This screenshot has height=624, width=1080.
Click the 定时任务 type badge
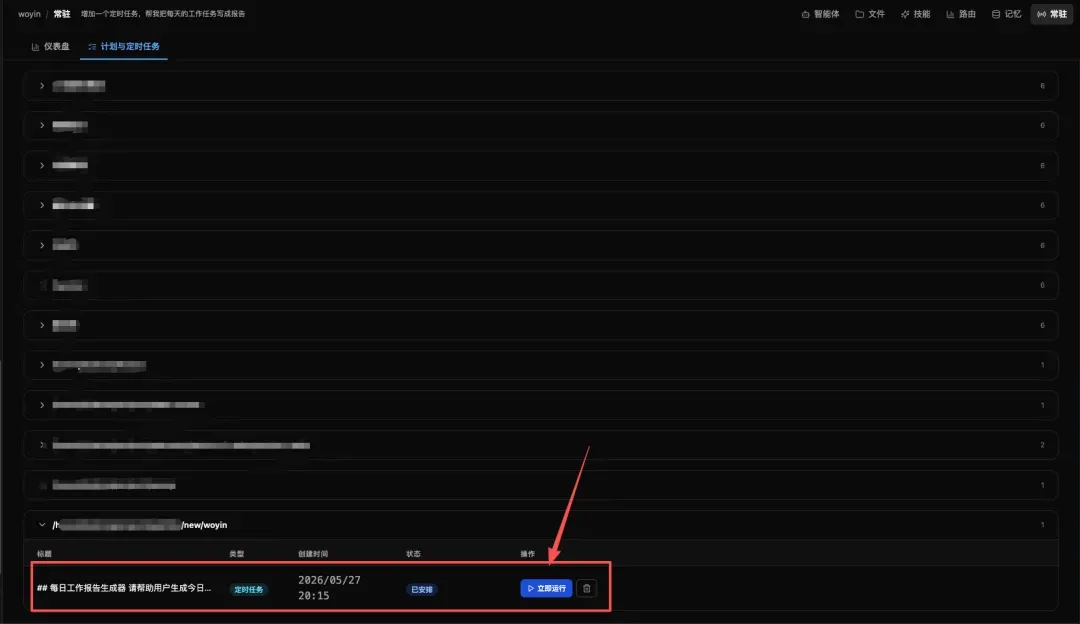point(249,590)
